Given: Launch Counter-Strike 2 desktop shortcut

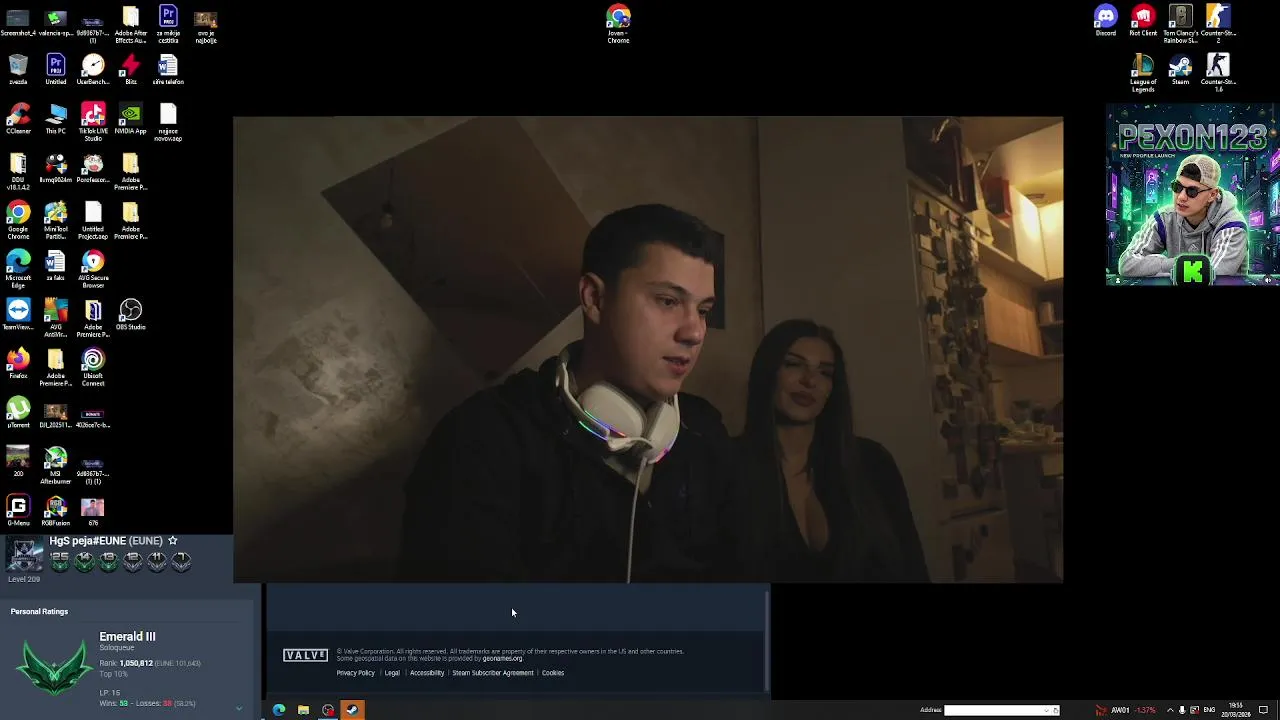Looking at the screenshot, I should (1218, 24).
